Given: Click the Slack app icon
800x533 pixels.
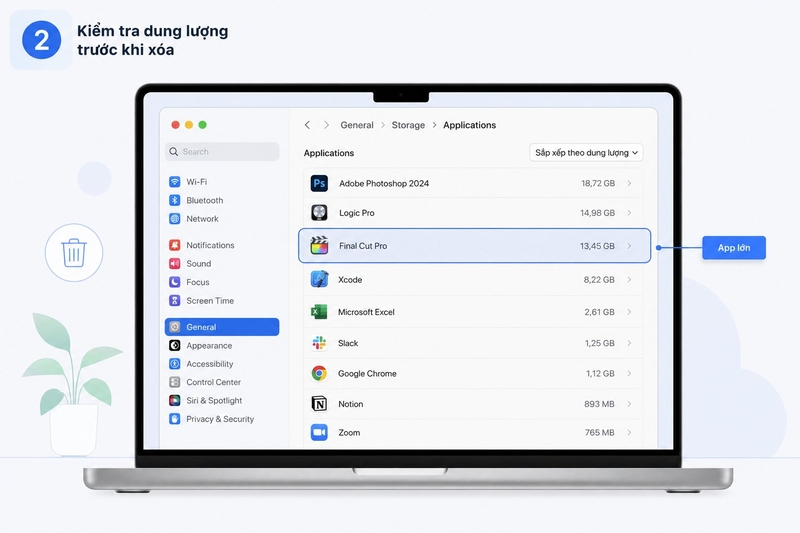Looking at the screenshot, I should [x=319, y=343].
